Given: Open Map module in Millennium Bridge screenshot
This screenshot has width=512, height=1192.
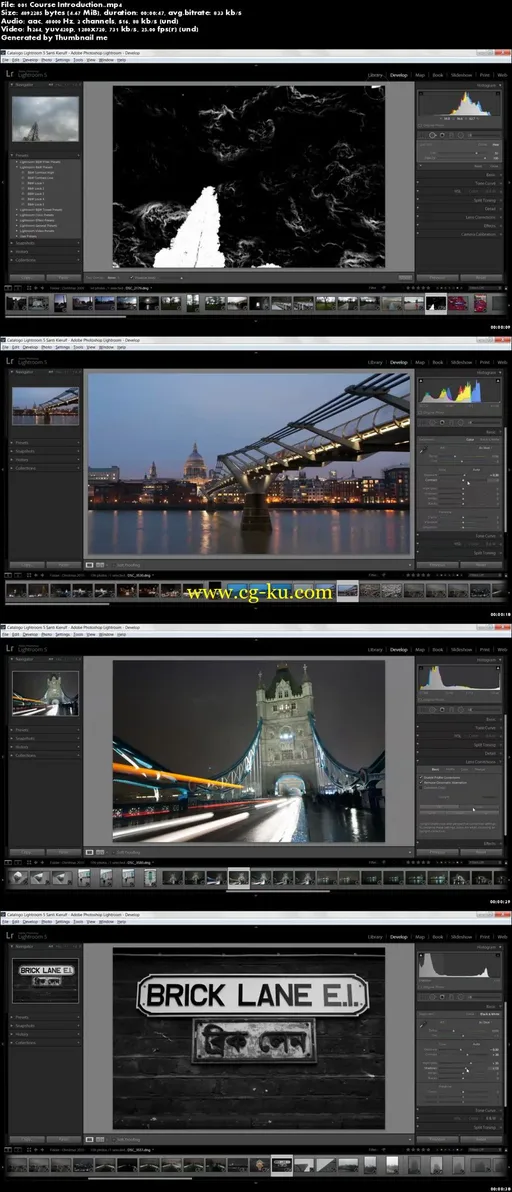Looking at the screenshot, I should click(420, 363).
